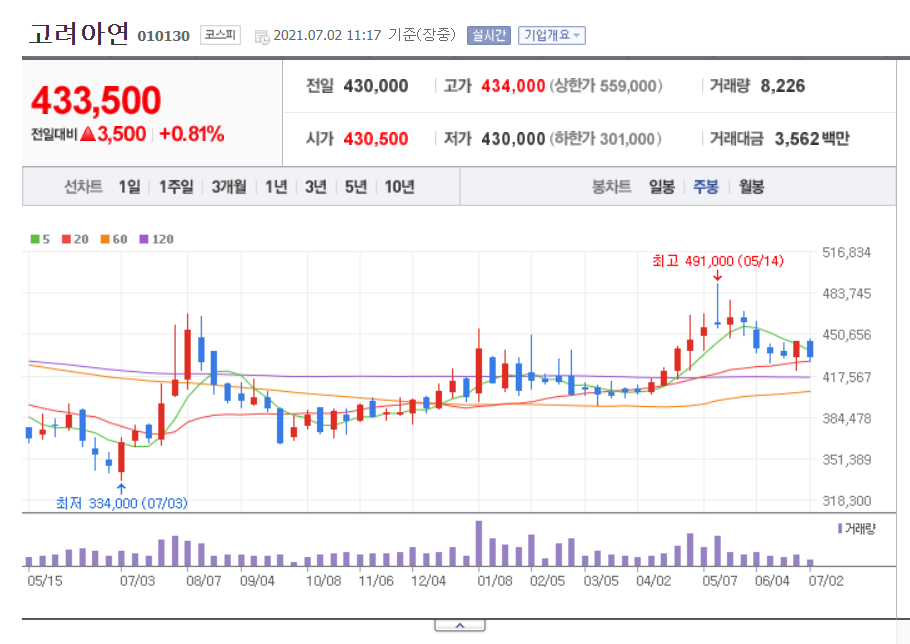The height and width of the screenshot is (644, 910).
Task: Click the green 5 moving average swatch
Action: (x=35, y=239)
